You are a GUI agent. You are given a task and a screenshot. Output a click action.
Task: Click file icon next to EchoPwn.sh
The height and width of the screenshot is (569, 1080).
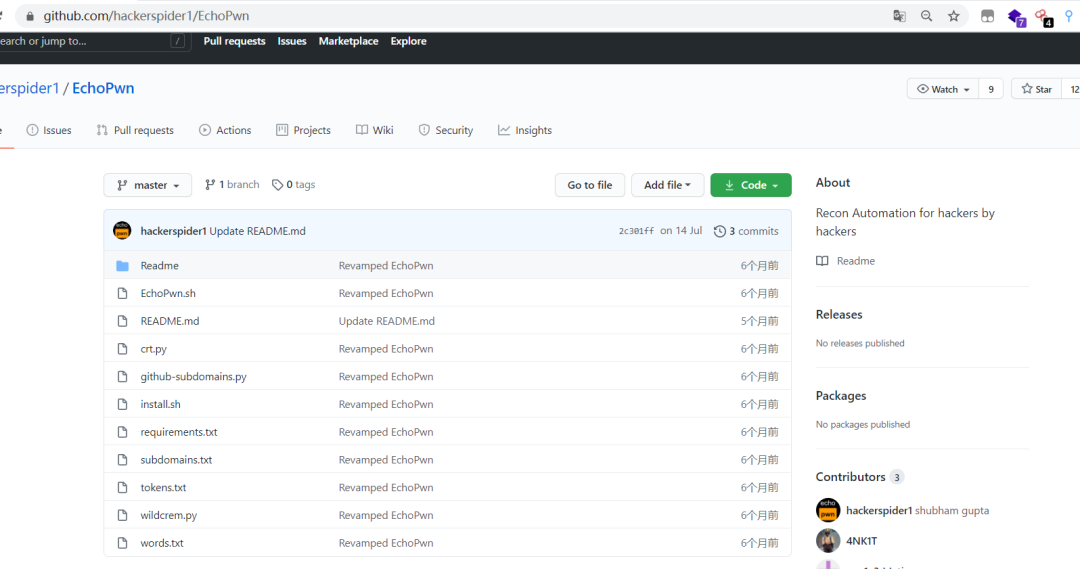coord(123,293)
